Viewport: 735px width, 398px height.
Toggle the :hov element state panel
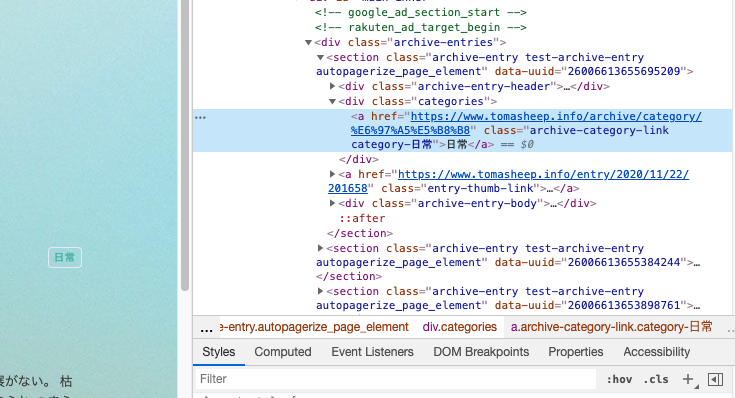click(619, 380)
